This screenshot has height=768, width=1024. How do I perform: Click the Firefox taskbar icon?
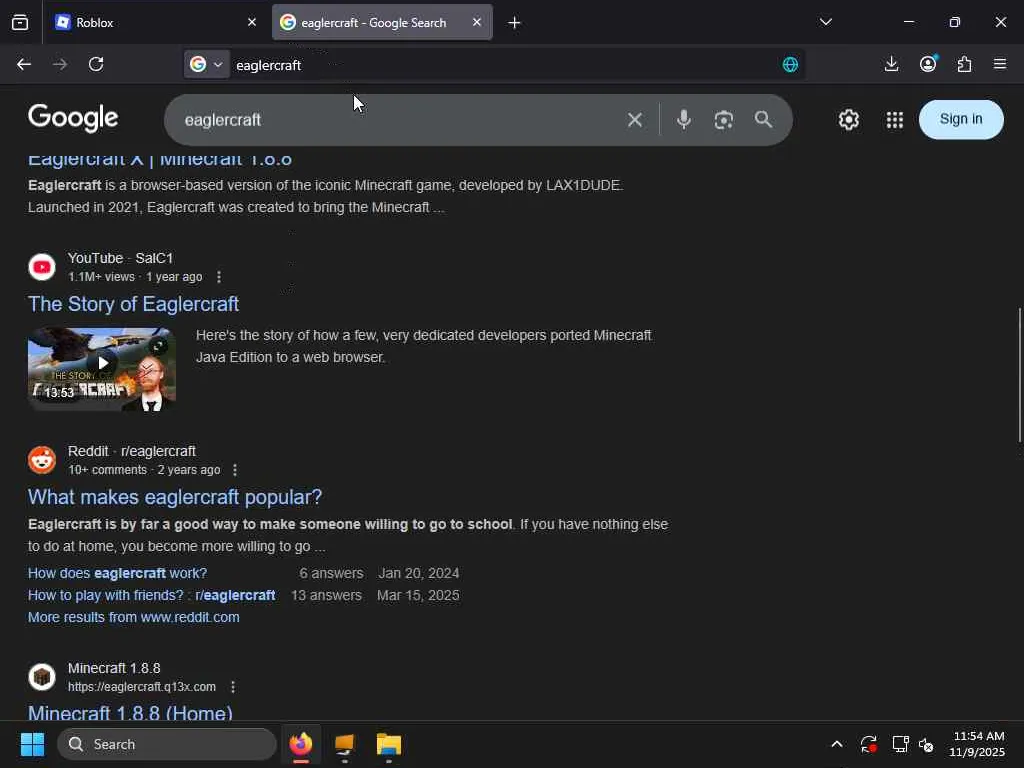[x=301, y=744]
